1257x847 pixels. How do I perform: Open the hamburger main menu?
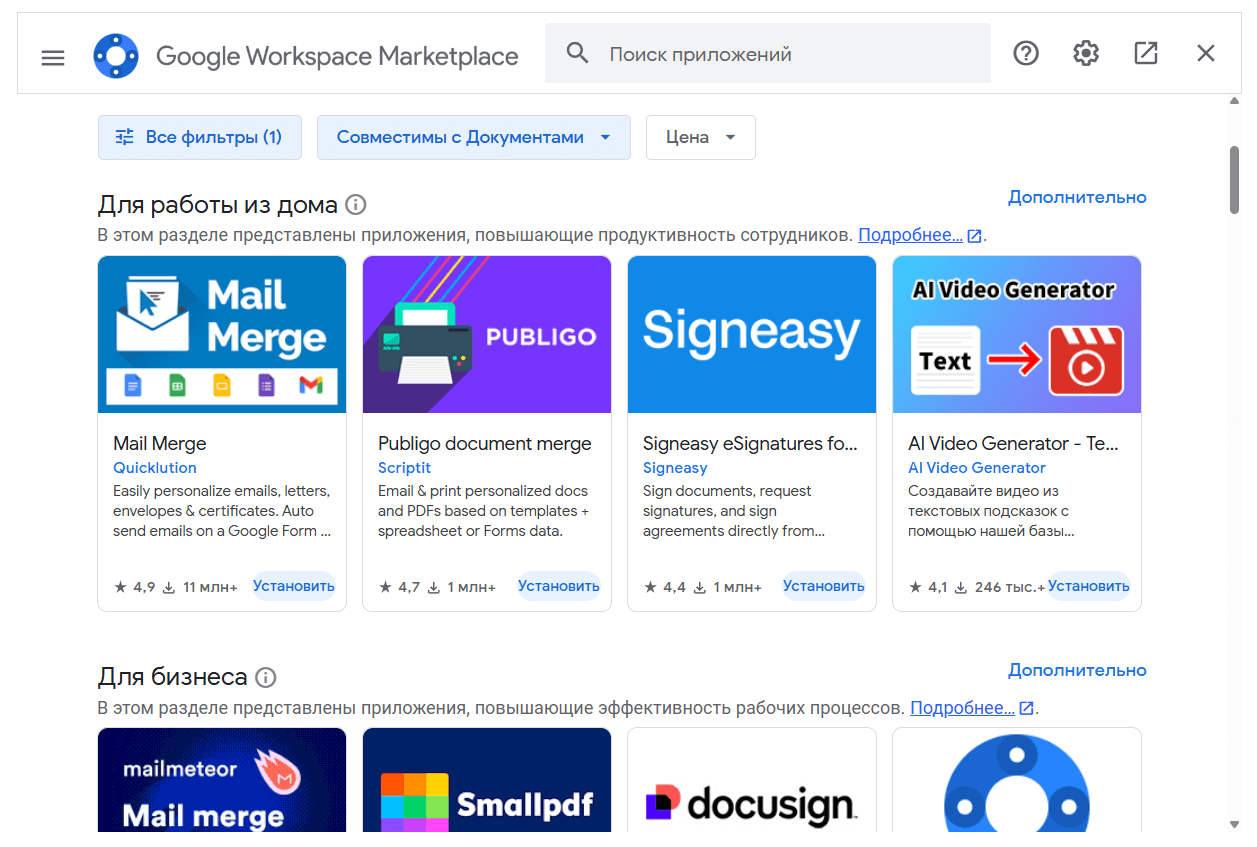click(53, 57)
